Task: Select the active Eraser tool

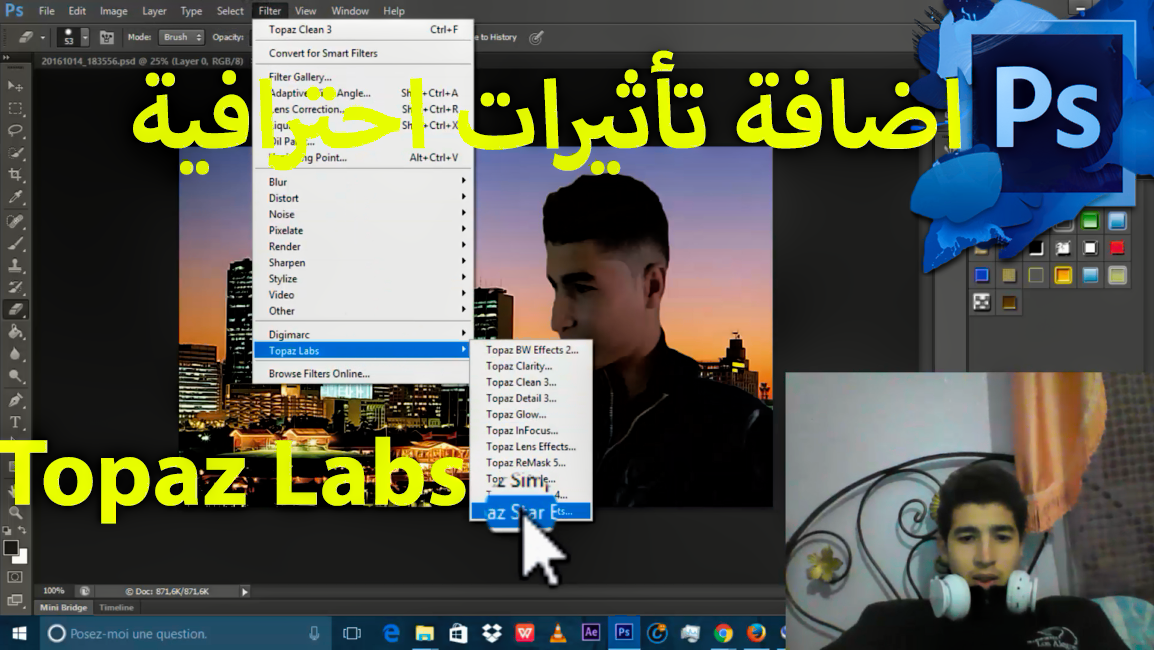Action: click(15, 310)
